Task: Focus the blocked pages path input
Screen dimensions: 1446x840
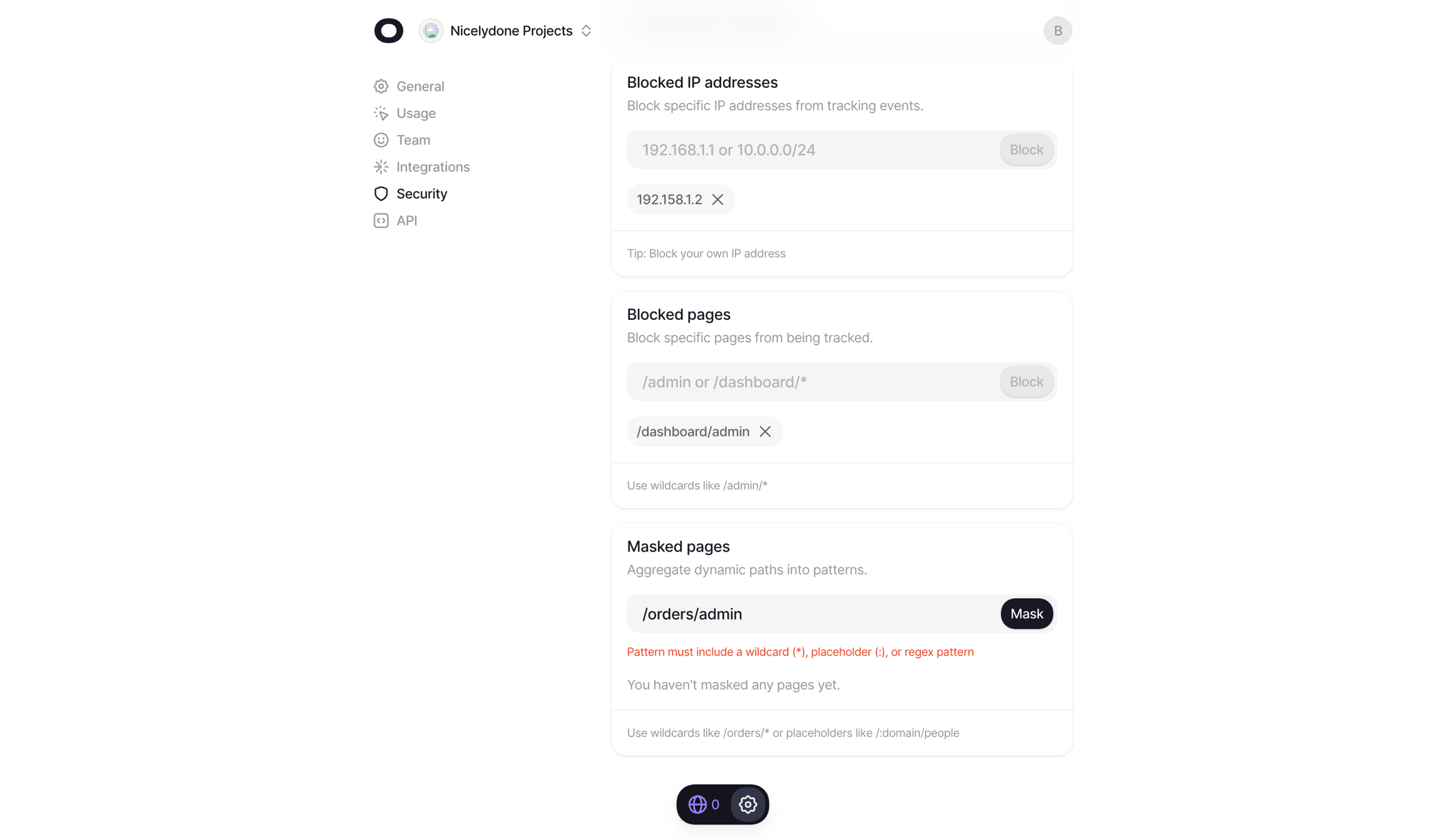Action: tap(813, 382)
